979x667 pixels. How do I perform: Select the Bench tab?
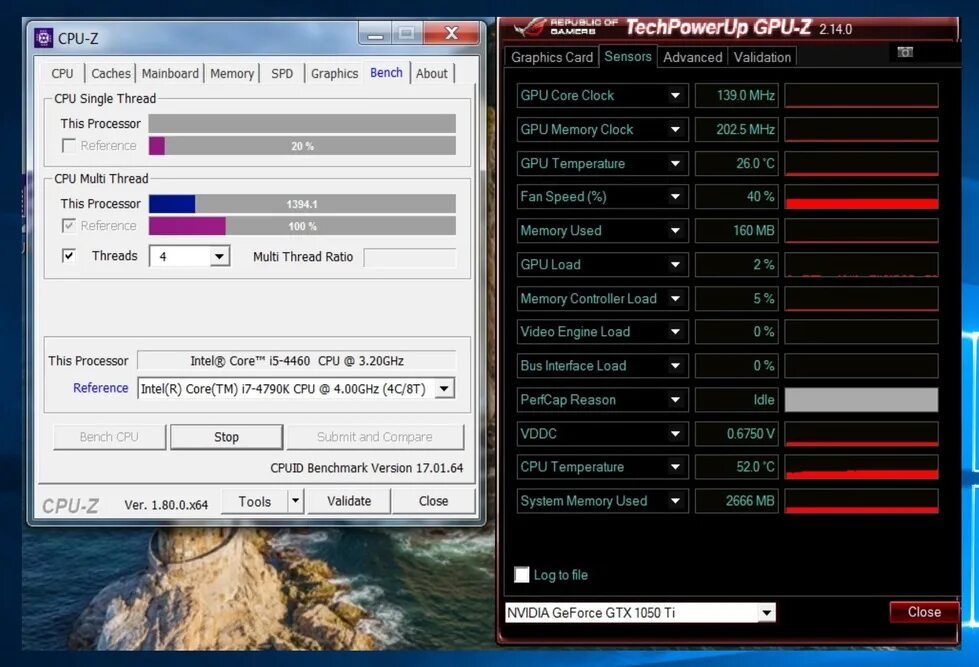pyautogui.click(x=386, y=72)
